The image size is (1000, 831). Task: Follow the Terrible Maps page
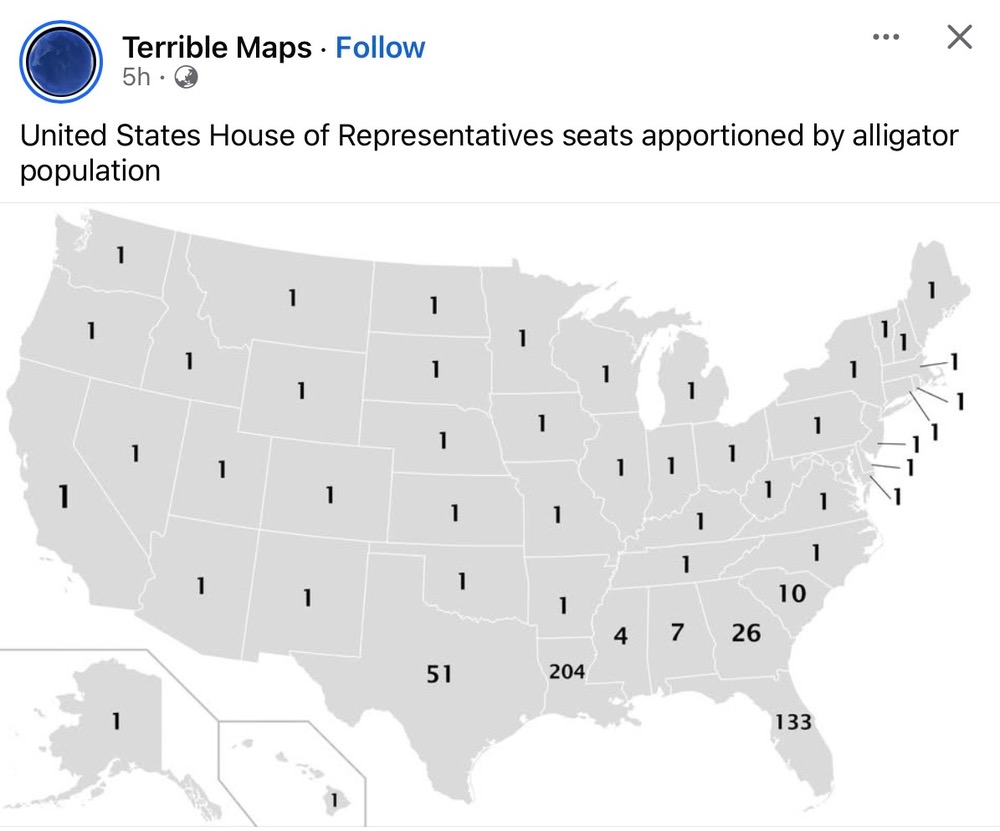pos(380,47)
